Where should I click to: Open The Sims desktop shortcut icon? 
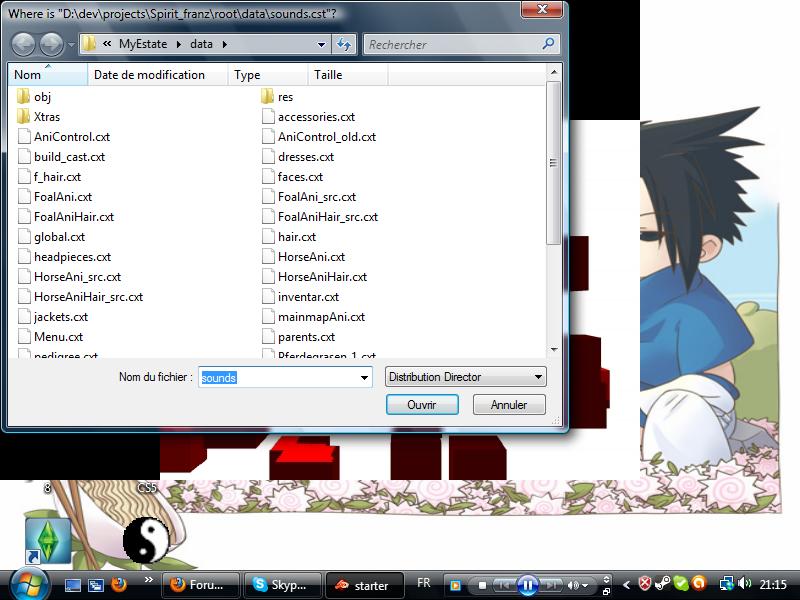point(48,541)
